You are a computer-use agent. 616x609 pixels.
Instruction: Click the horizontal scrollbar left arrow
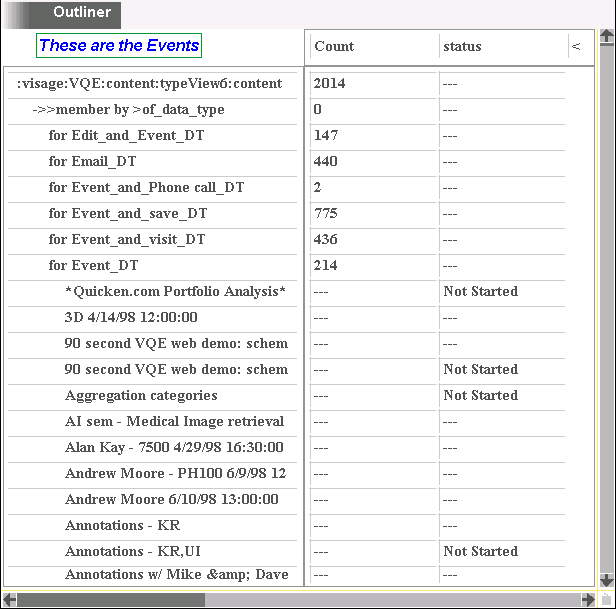pos(10,599)
